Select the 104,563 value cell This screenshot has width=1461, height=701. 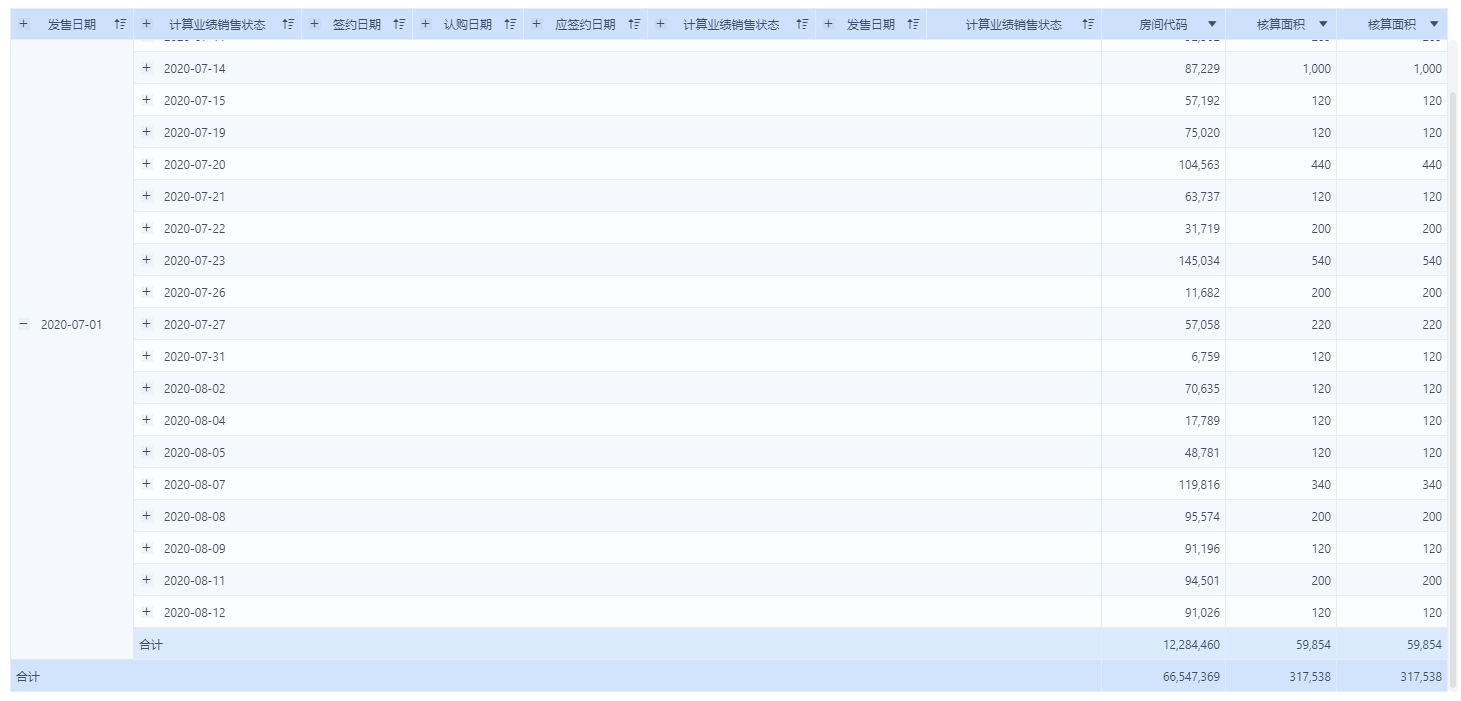click(x=1164, y=164)
